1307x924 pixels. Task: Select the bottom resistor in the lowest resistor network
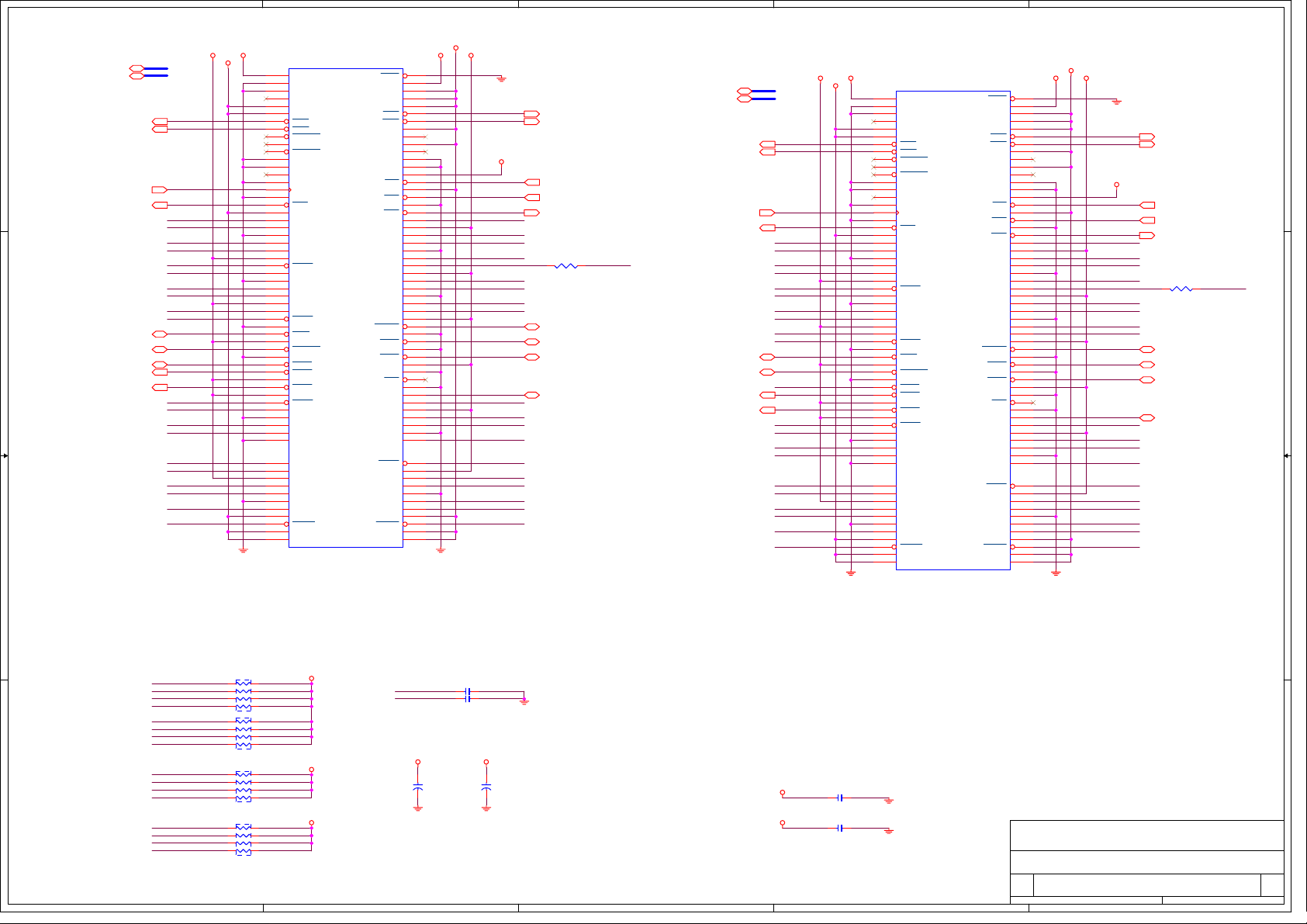[244, 852]
